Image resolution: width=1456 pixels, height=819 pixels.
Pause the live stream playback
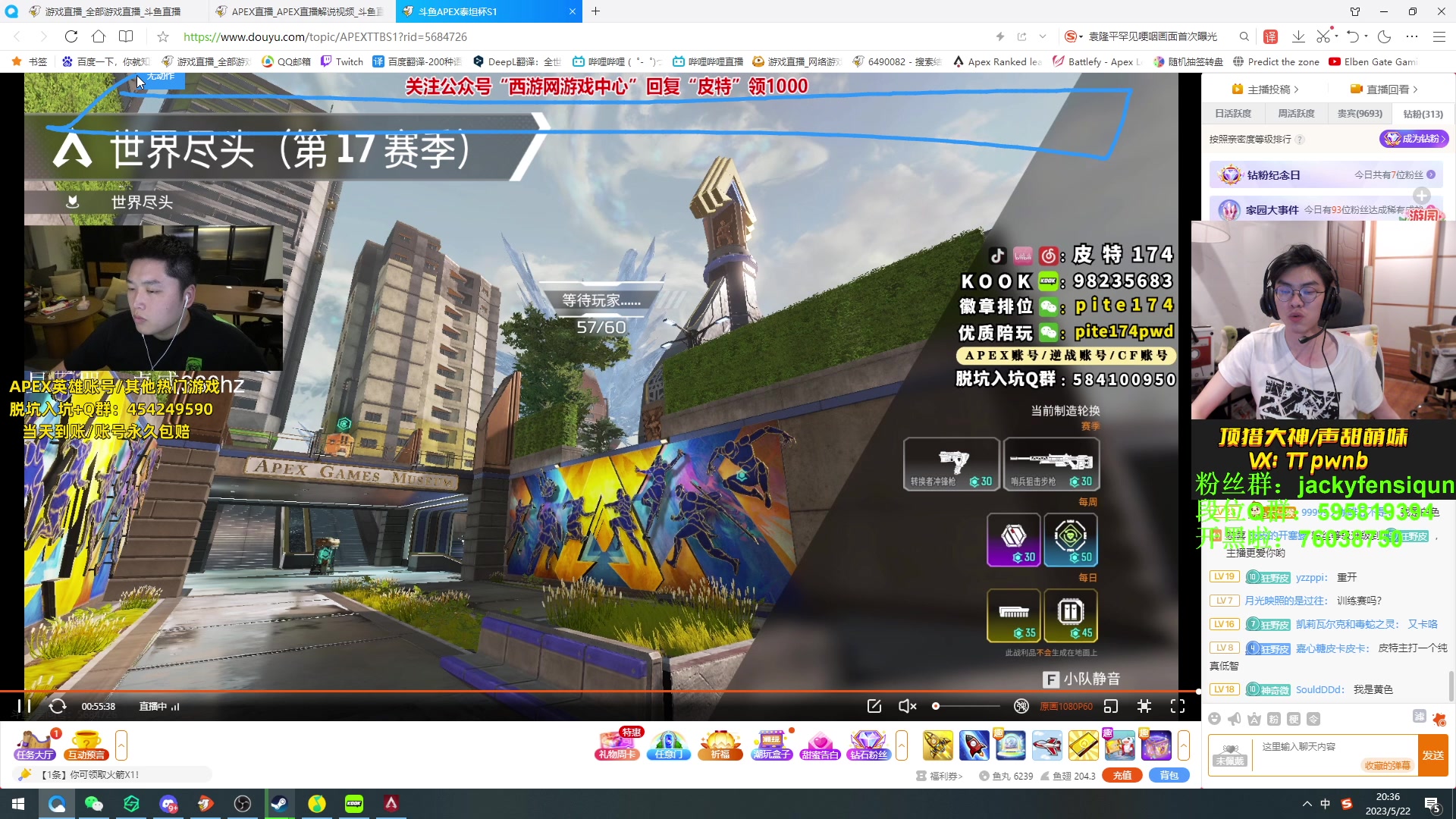[24, 706]
